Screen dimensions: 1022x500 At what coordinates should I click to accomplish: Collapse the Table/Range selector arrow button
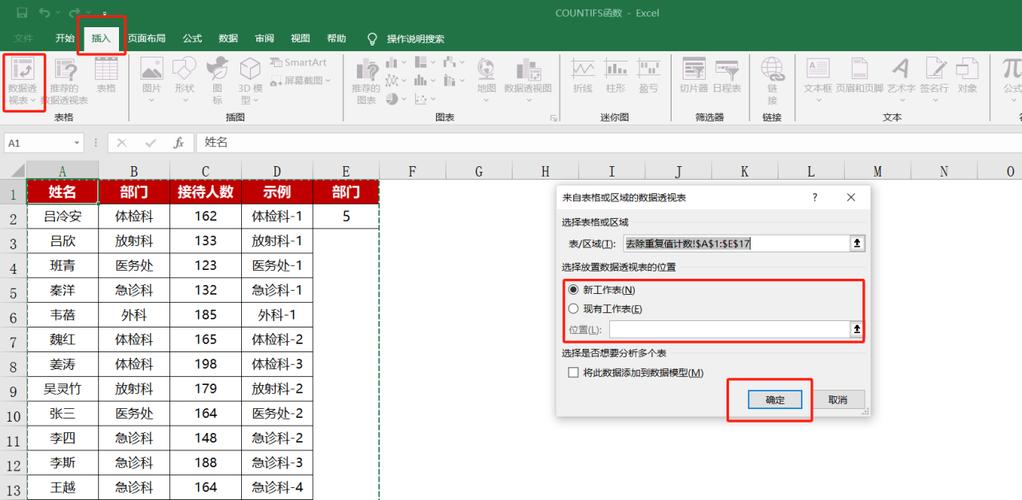tap(858, 243)
